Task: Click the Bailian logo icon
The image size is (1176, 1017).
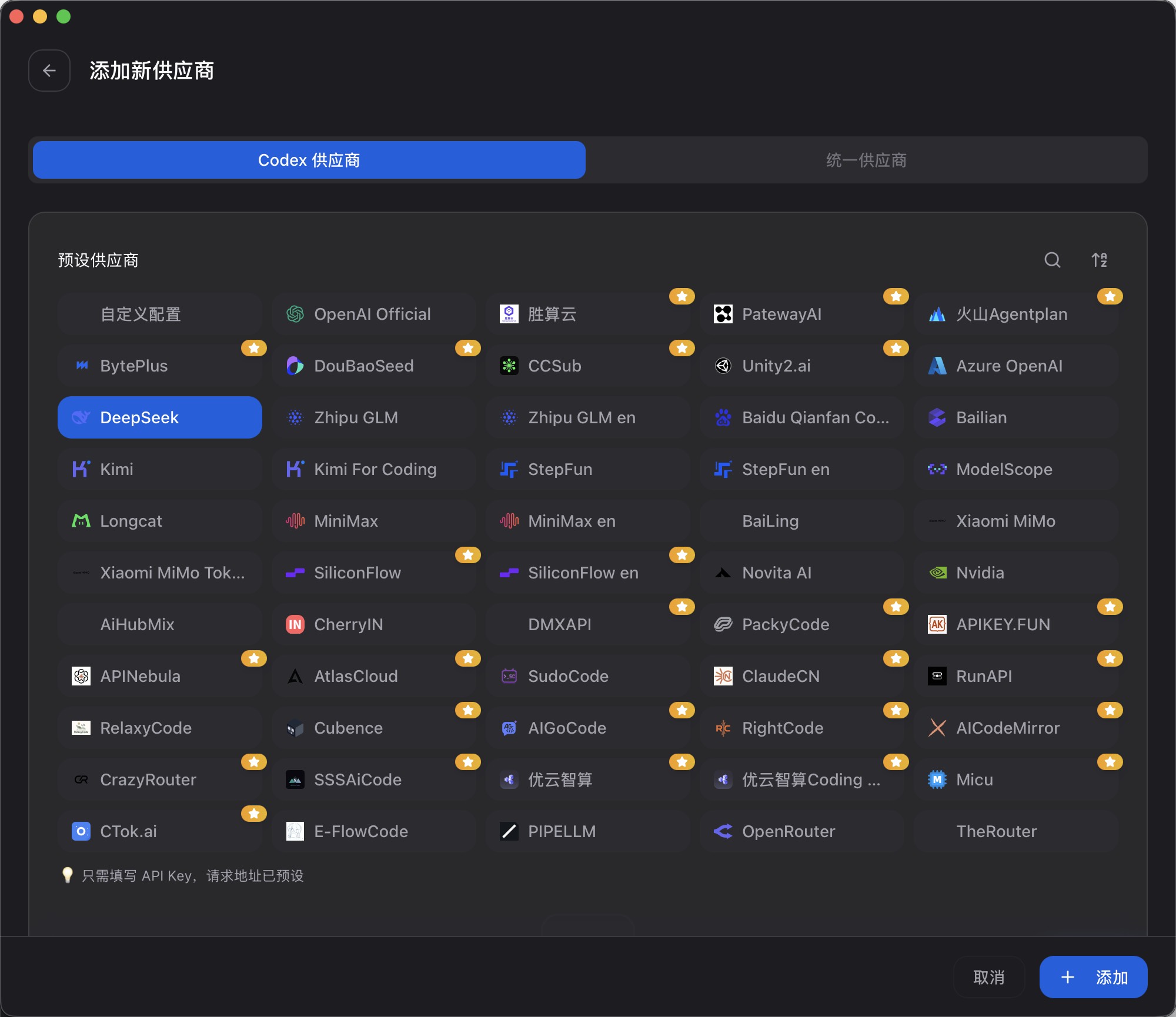Action: pos(937,417)
